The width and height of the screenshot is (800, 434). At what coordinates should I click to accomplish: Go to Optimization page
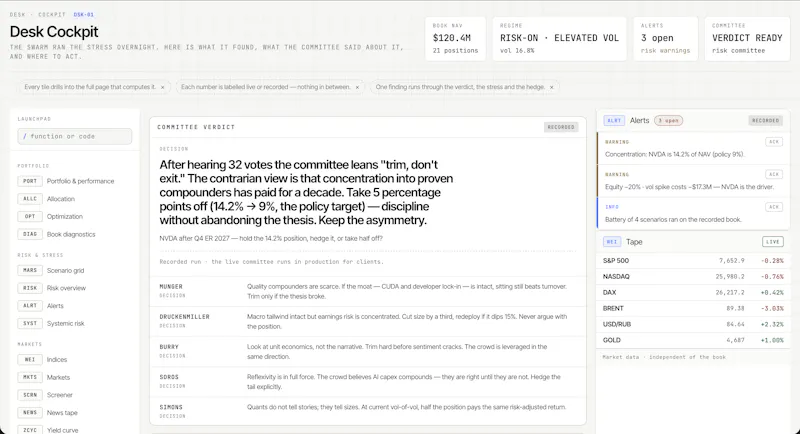tap(65, 216)
